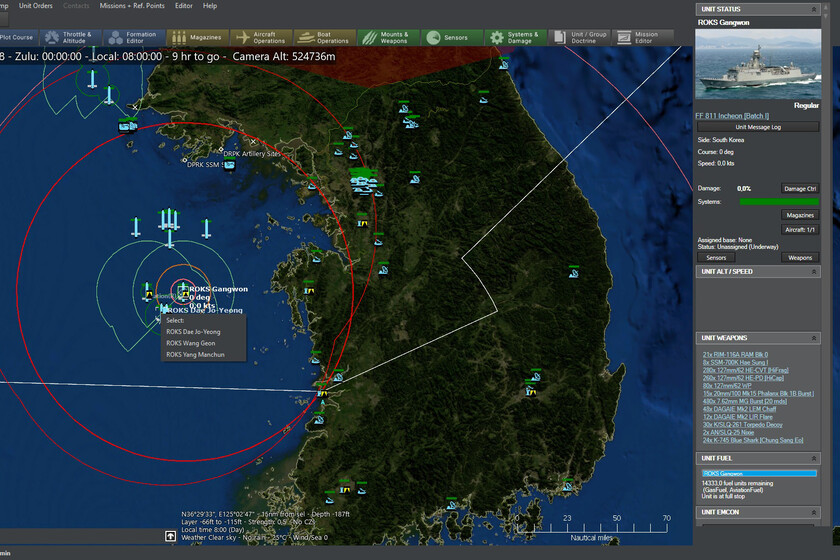Select ROKS Wang Geon from the context menu

point(191,343)
